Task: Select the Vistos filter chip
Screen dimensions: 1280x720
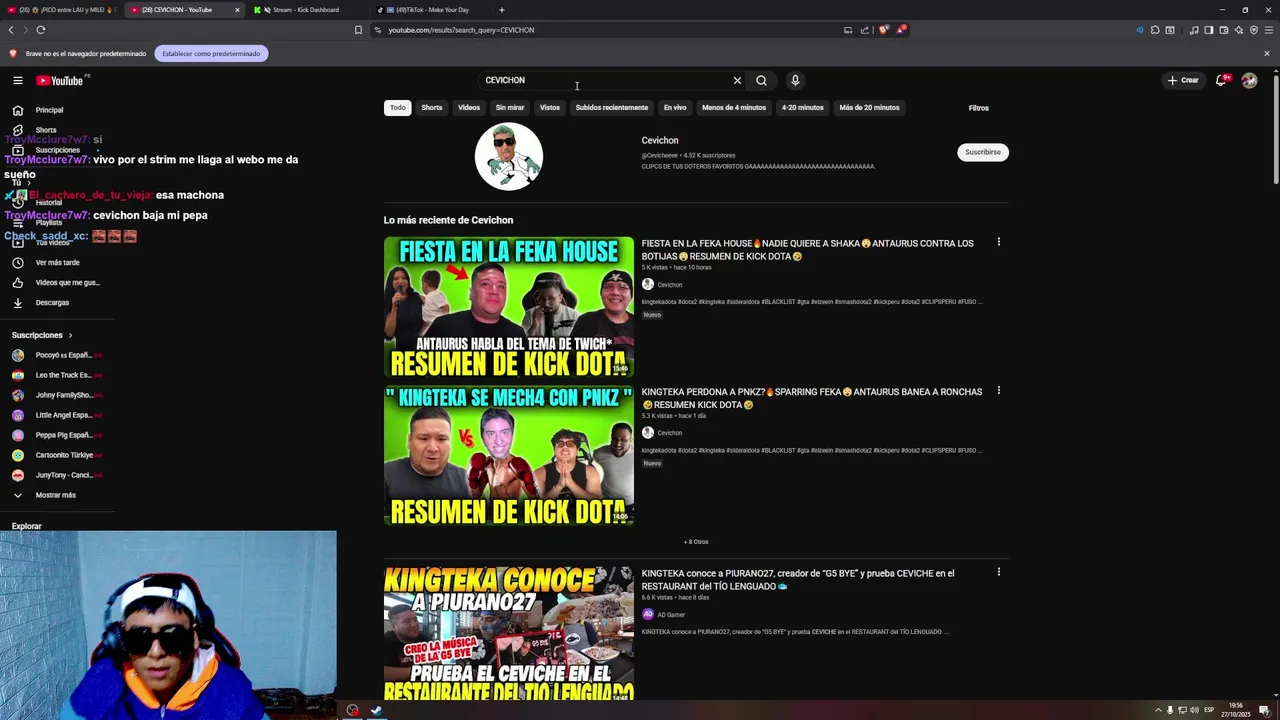Action: tap(550, 107)
